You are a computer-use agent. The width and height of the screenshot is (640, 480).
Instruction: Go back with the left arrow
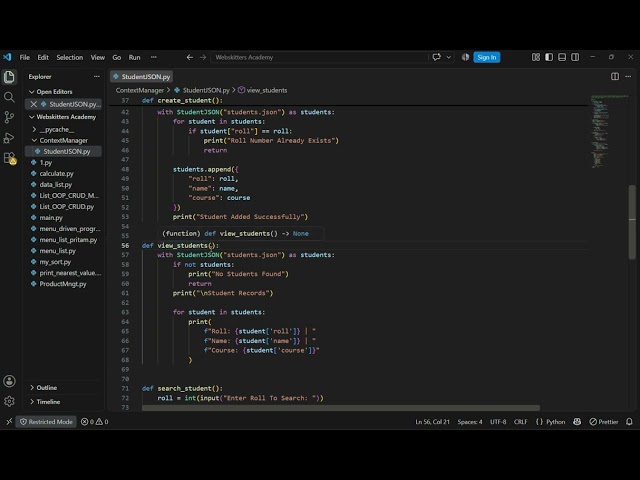(189, 57)
